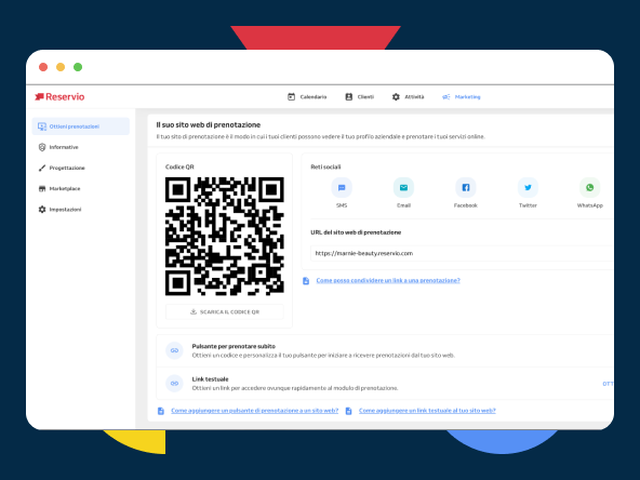Click 'URL del sito web di prenotazione' label
This screenshot has height=480, width=640.
(356, 232)
